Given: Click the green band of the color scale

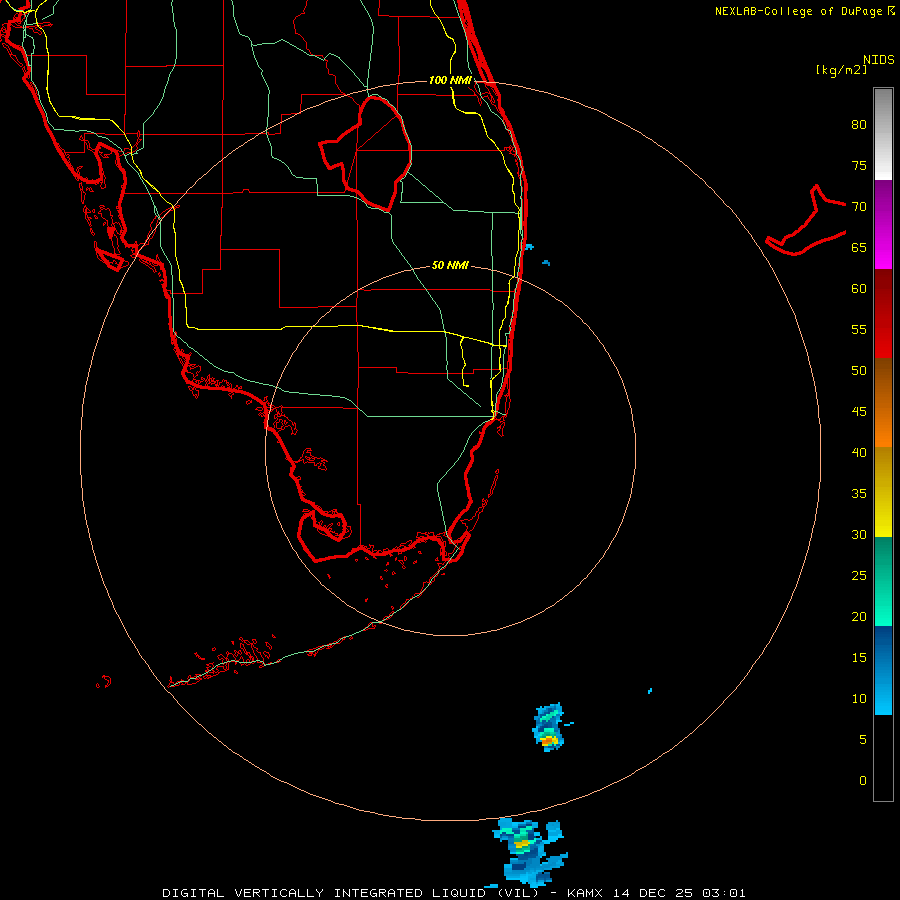Looking at the screenshot, I should tap(883, 581).
